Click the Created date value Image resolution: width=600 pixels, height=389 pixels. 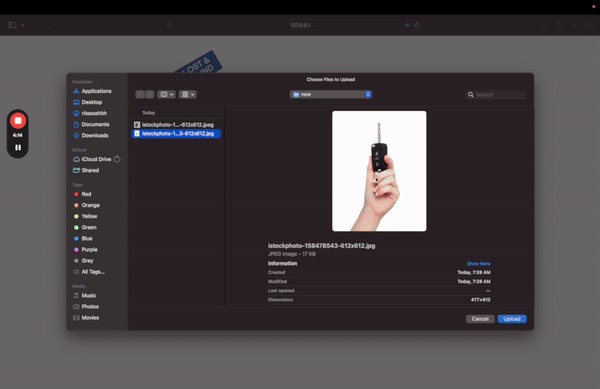[474, 272]
